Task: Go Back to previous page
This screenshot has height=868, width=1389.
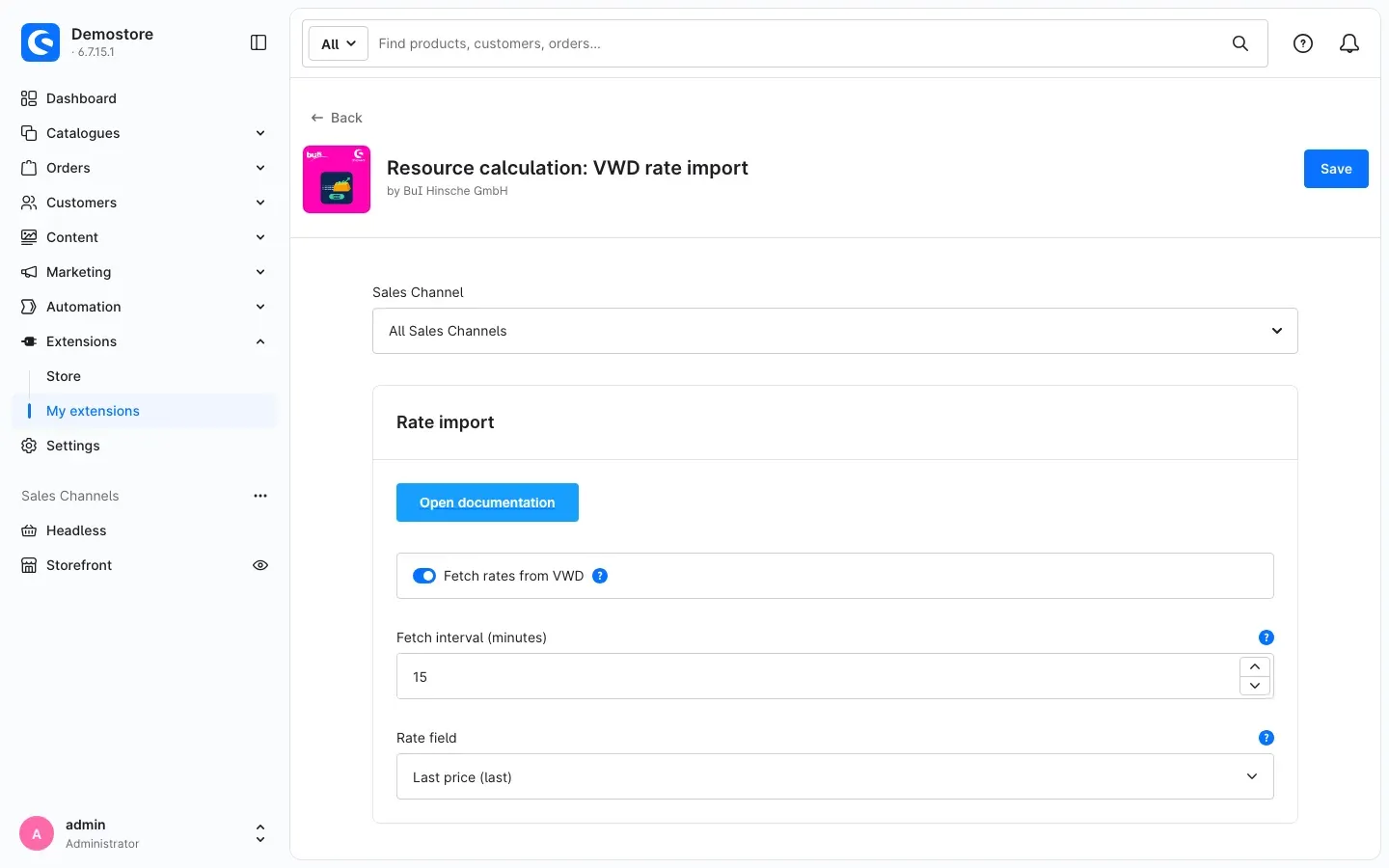Action: click(x=337, y=118)
